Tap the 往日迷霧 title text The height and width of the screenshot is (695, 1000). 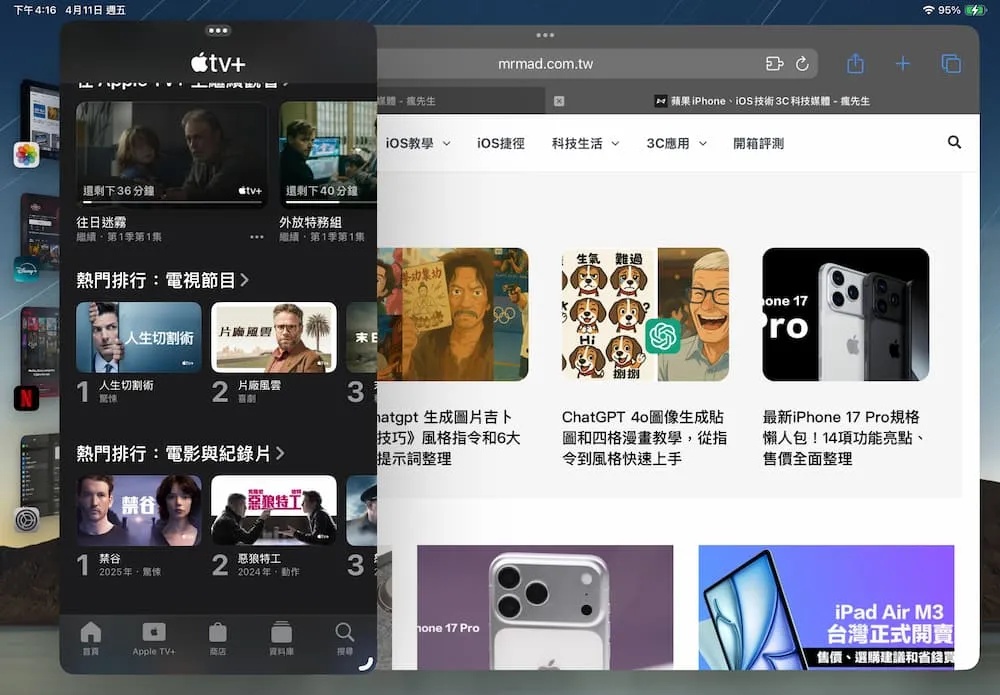101,223
